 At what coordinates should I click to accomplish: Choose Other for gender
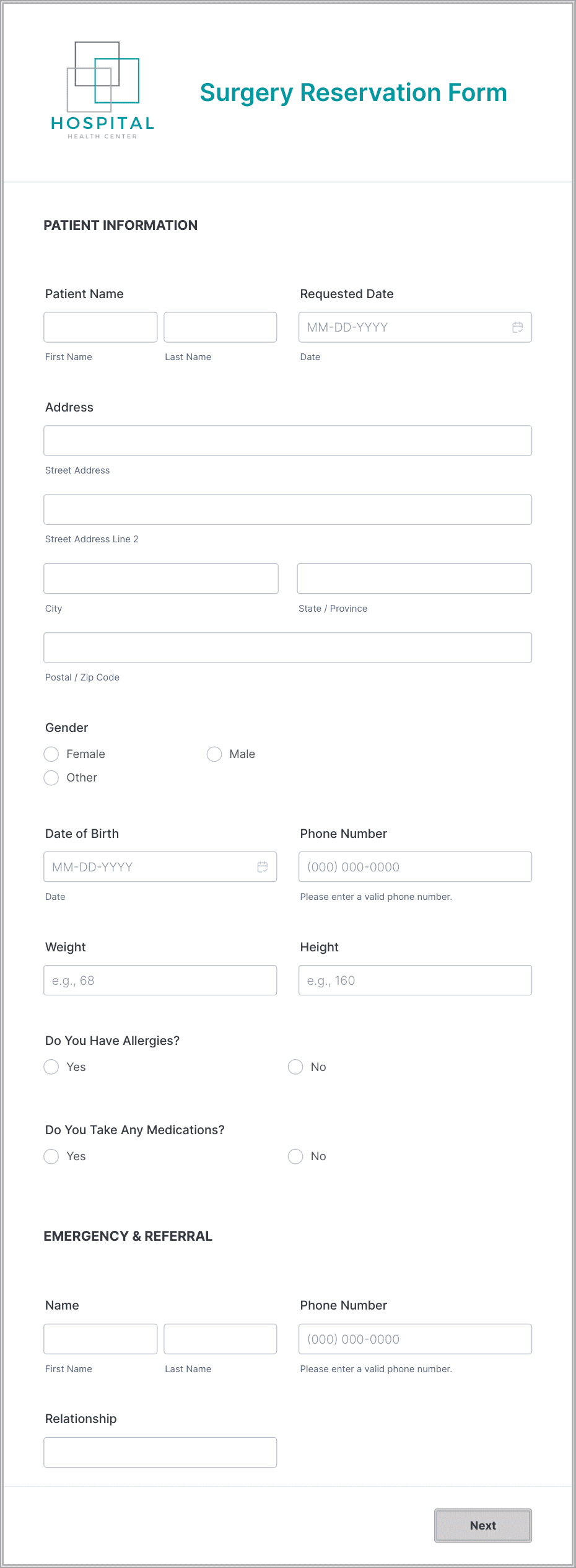click(x=51, y=778)
